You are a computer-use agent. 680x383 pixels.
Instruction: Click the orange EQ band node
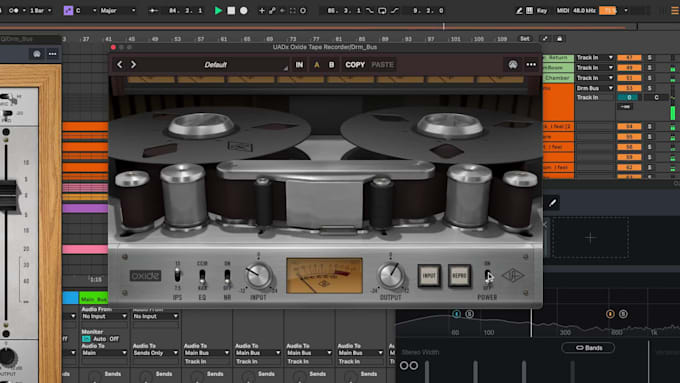tap(610, 314)
